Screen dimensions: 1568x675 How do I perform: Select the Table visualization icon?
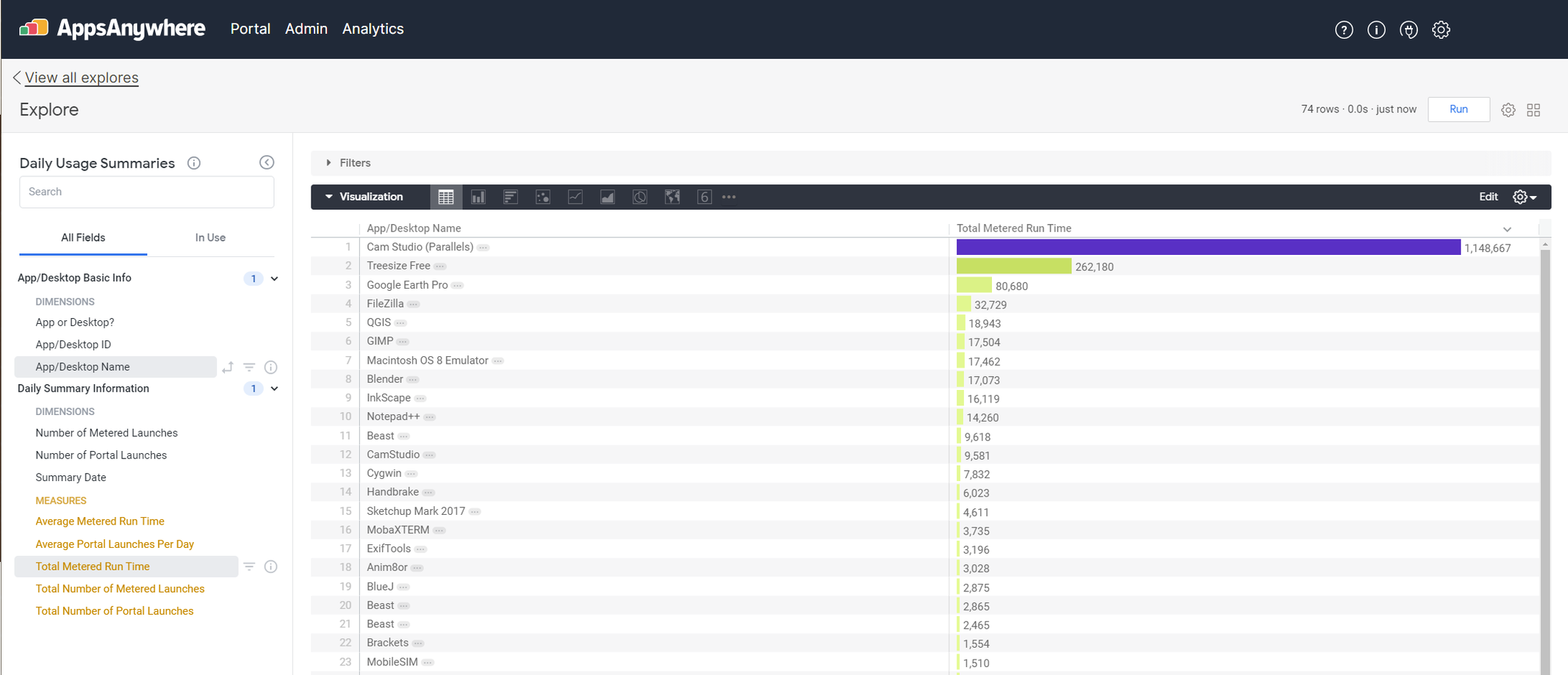click(446, 197)
